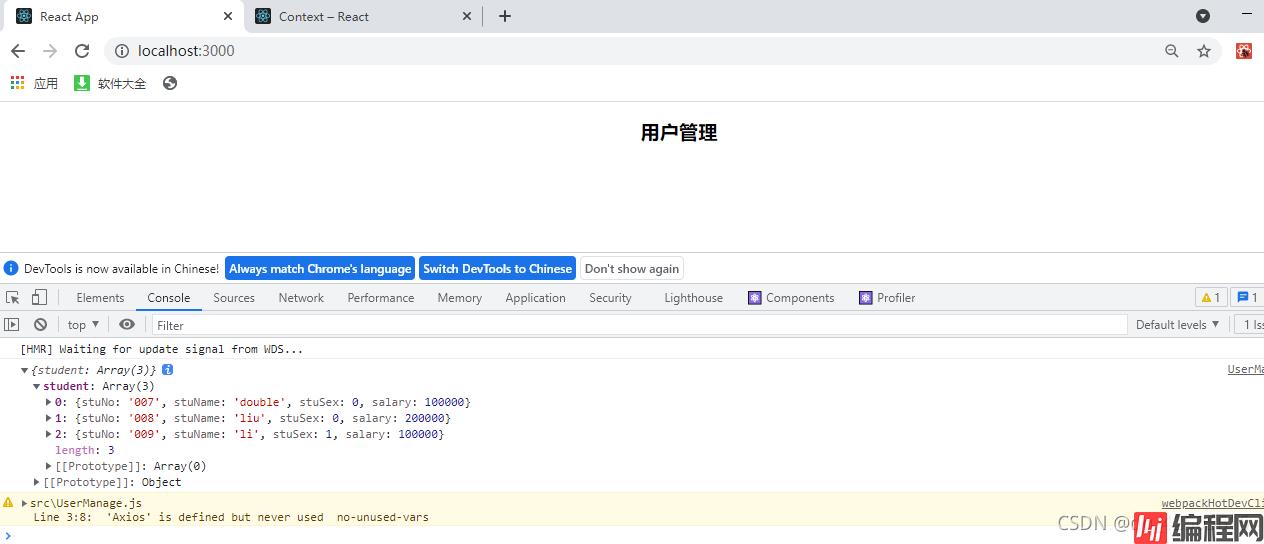Click the inspect element picker icon

tap(13, 298)
